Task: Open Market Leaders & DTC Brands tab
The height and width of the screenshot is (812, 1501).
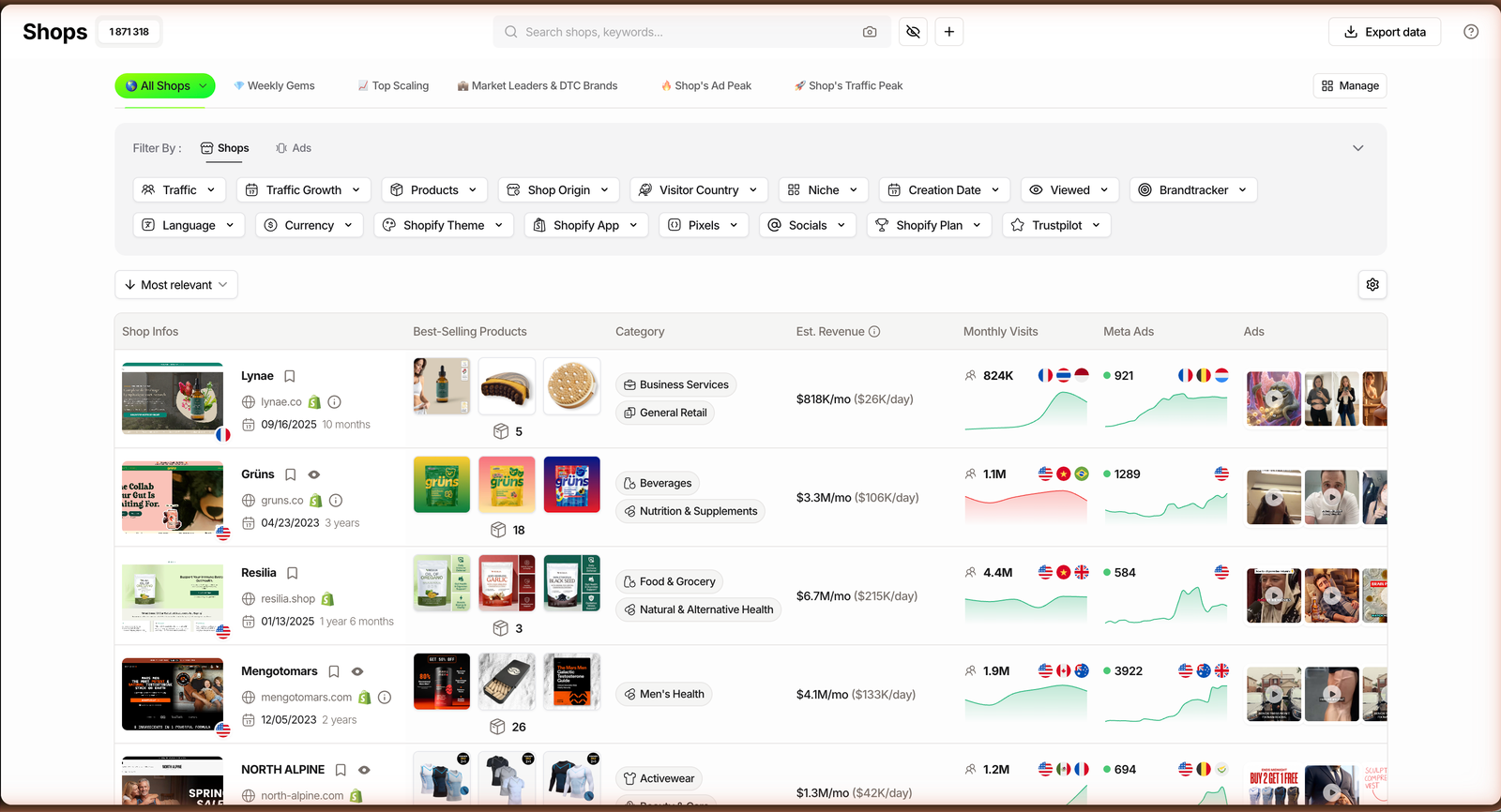Action: [538, 85]
